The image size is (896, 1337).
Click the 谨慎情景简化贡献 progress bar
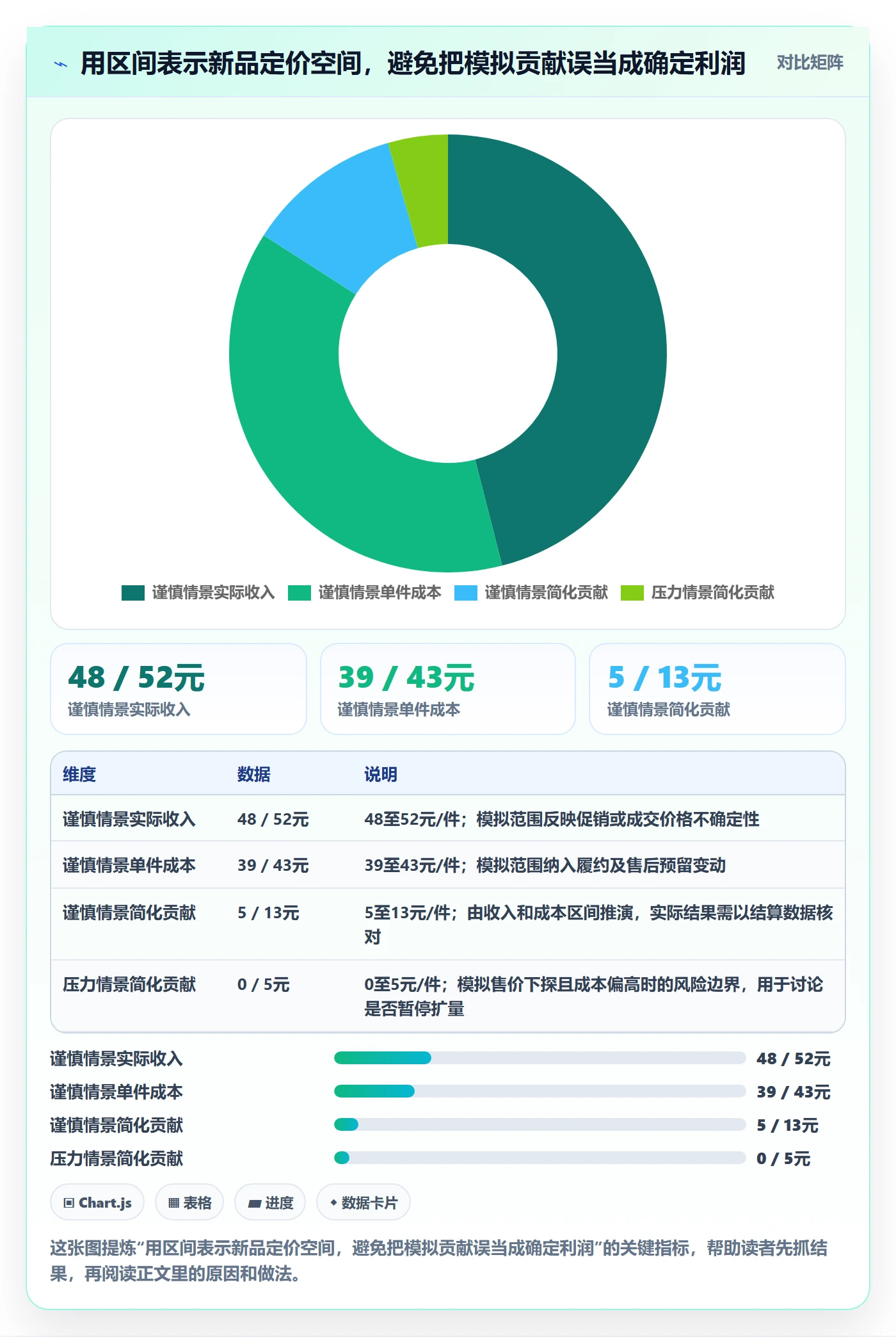click(x=540, y=1124)
